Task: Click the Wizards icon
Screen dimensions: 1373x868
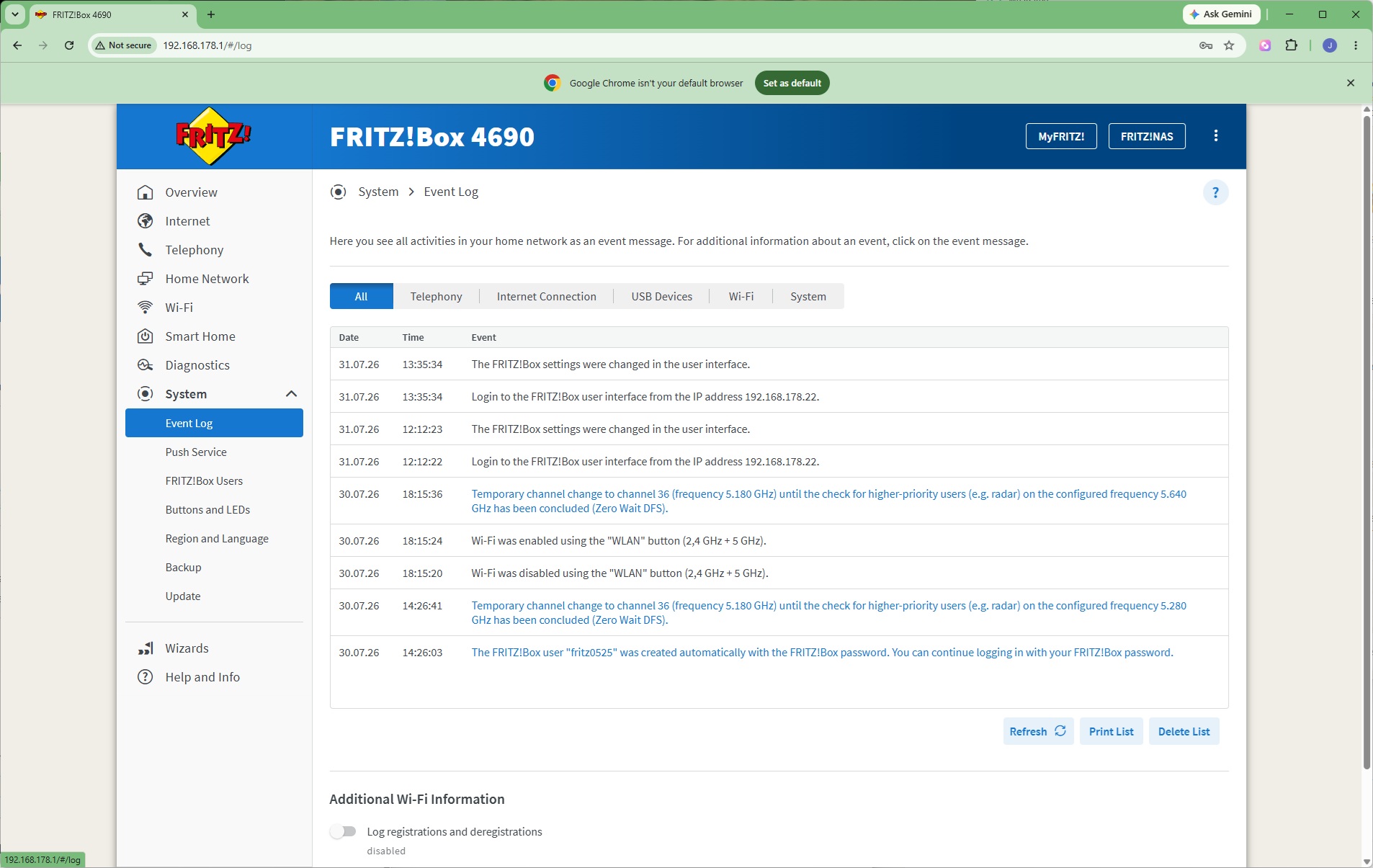Action: point(146,648)
